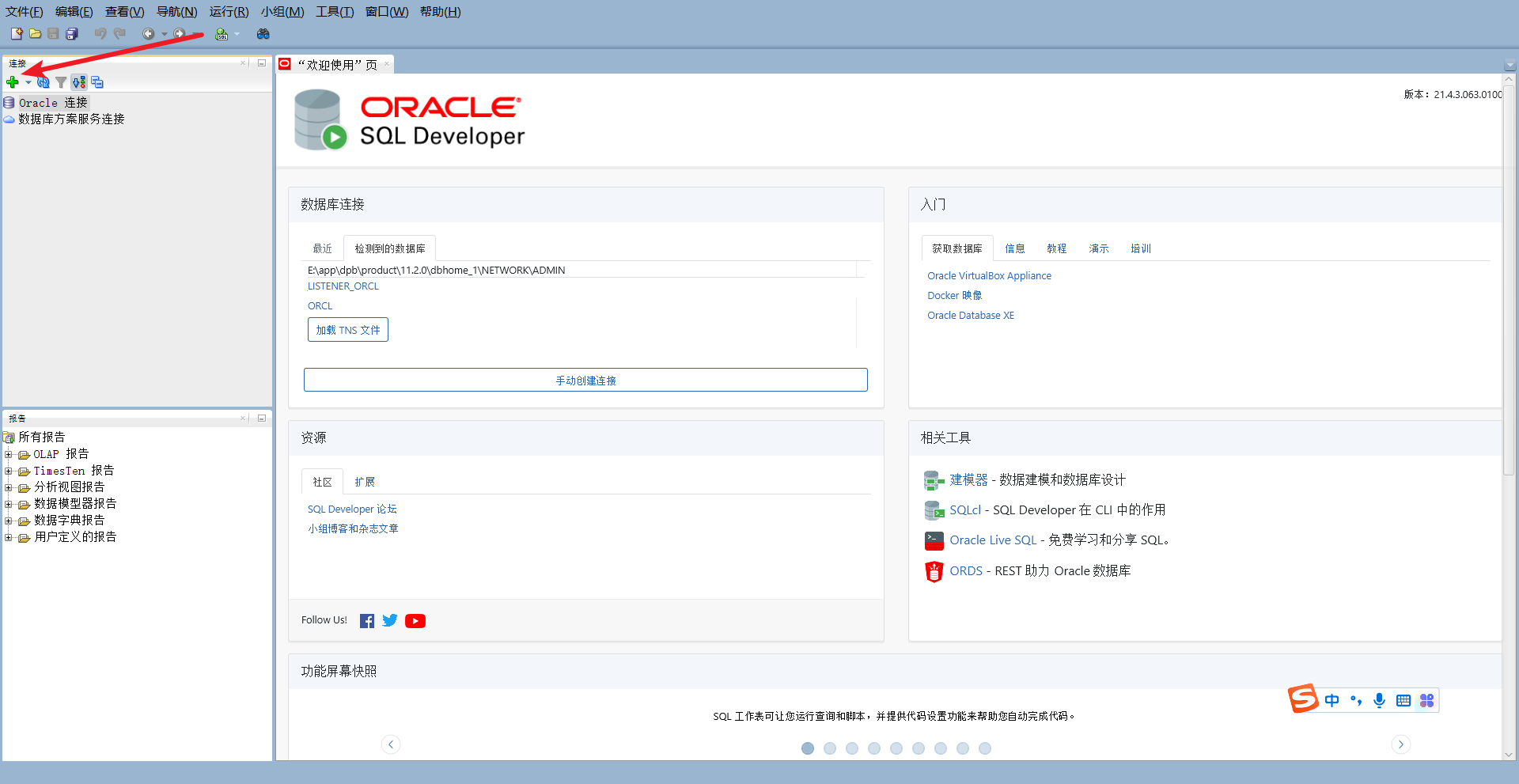The width and height of the screenshot is (1519, 784).
Task: Click the 加载 TNS 文件 button
Action: 348,330
